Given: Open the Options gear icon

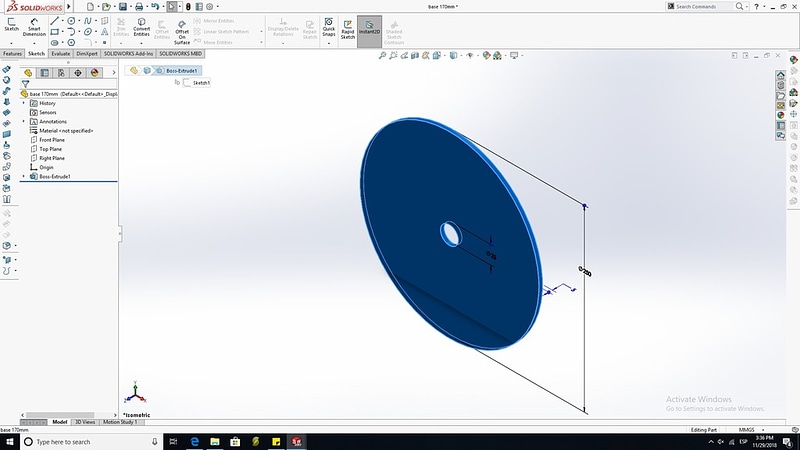Looking at the screenshot, I should pyautogui.click(x=209, y=7).
